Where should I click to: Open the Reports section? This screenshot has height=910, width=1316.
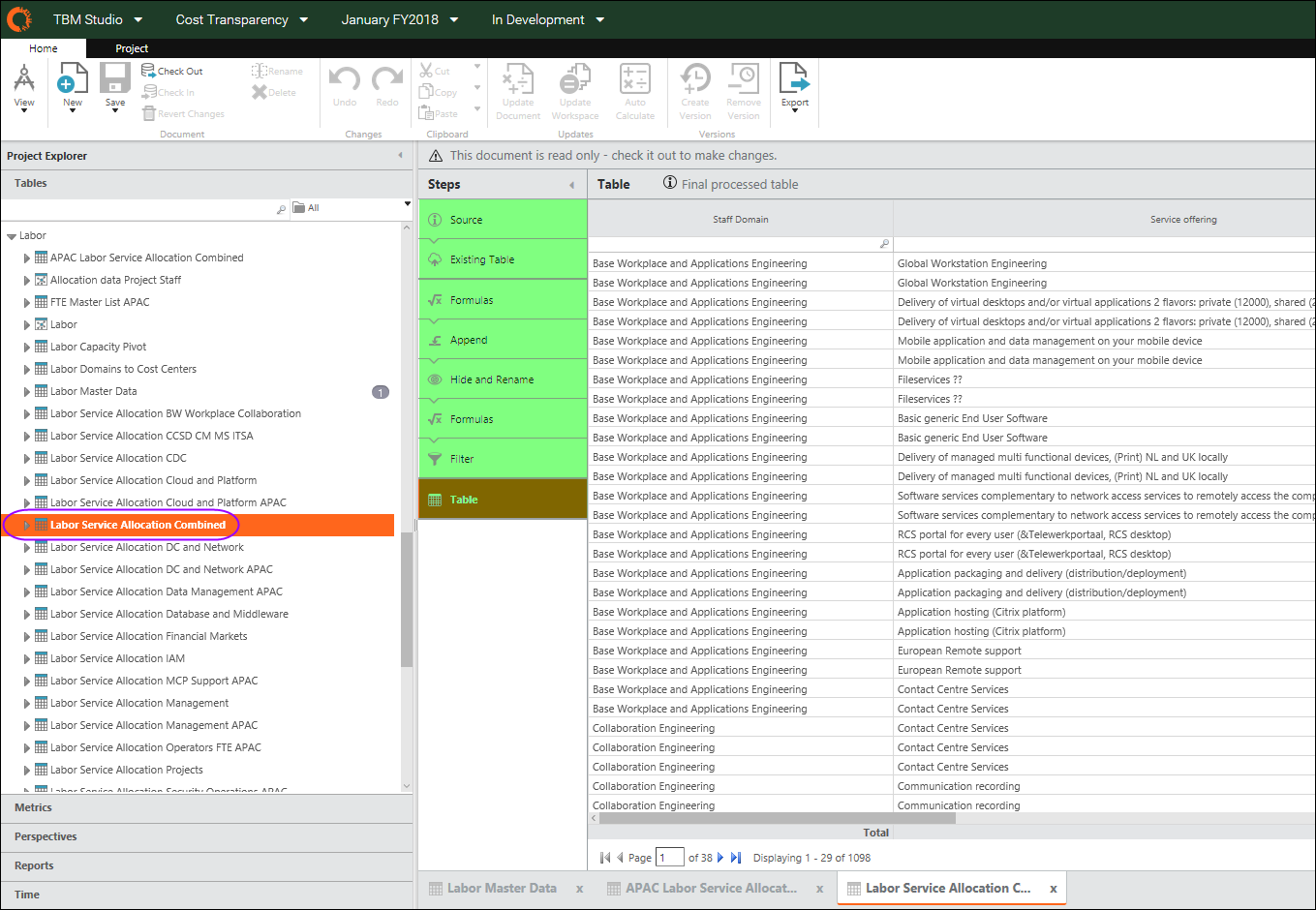[x=206, y=865]
